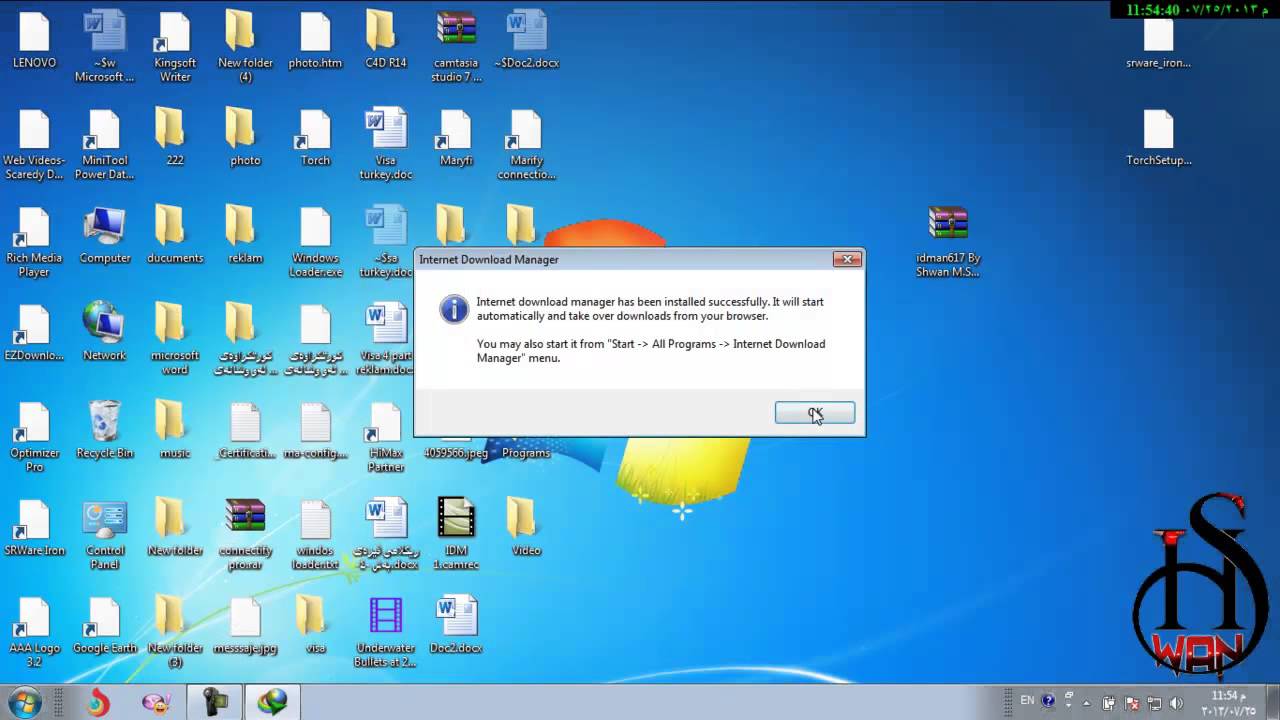
Task: Close the Internet Download Manager dialog
Action: coord(847,259)
